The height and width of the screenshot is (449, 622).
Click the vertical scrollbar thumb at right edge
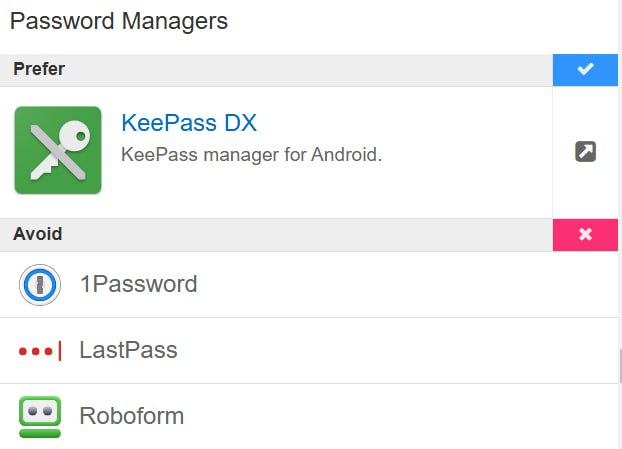point(620,366)
